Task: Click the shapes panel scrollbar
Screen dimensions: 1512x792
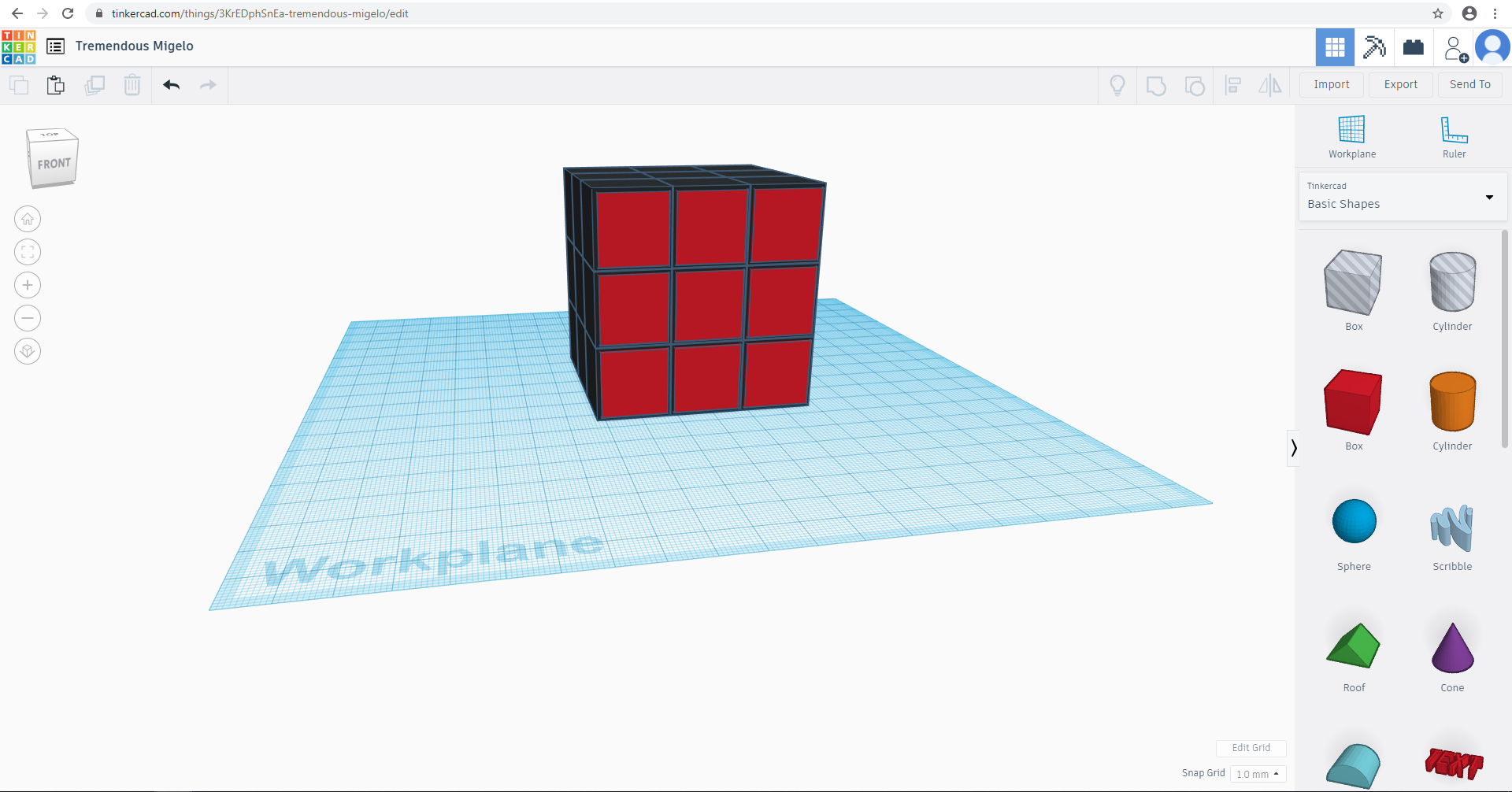Action: (x=1505, y=339)
